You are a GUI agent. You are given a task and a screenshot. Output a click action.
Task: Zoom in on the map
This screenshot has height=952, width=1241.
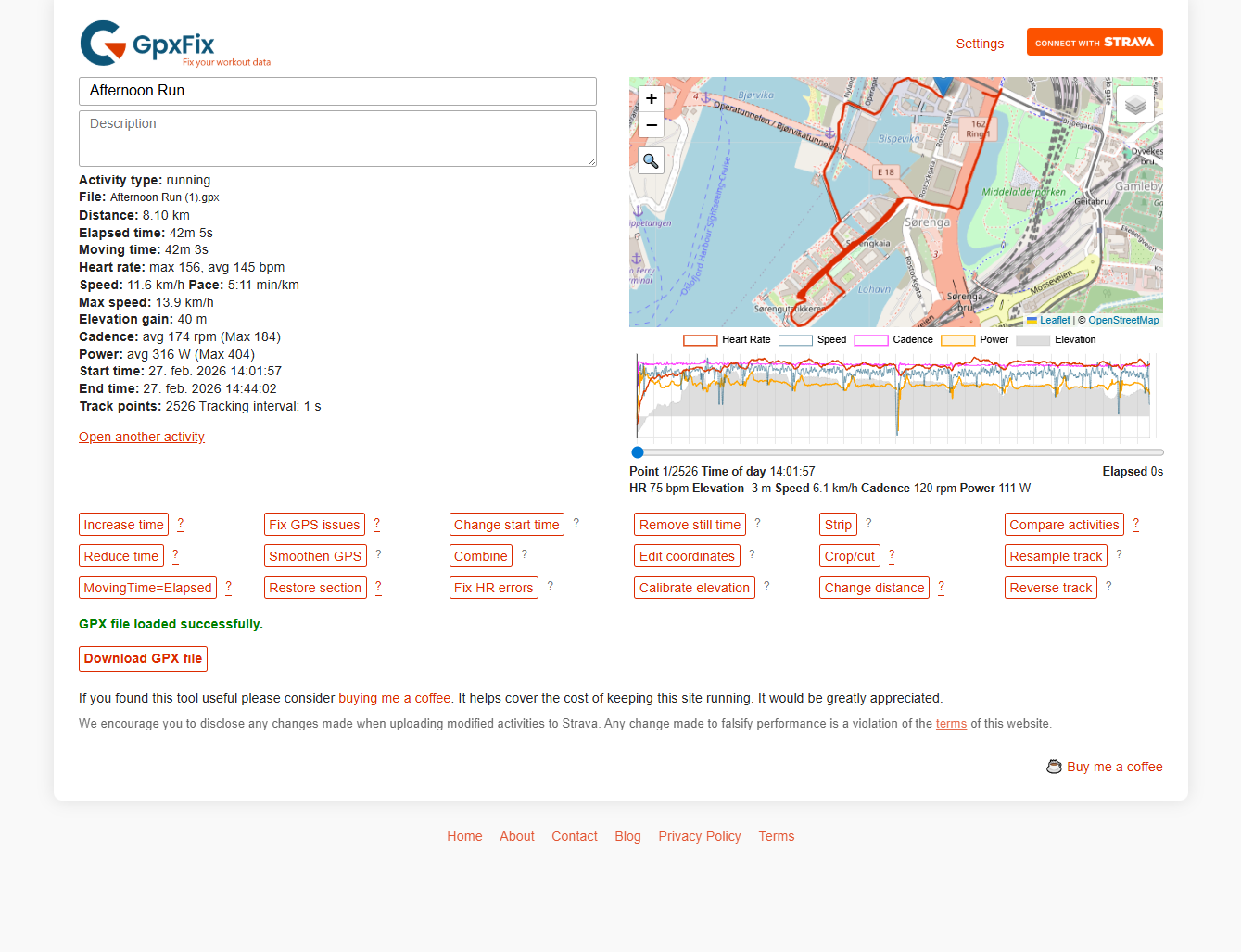651,98
